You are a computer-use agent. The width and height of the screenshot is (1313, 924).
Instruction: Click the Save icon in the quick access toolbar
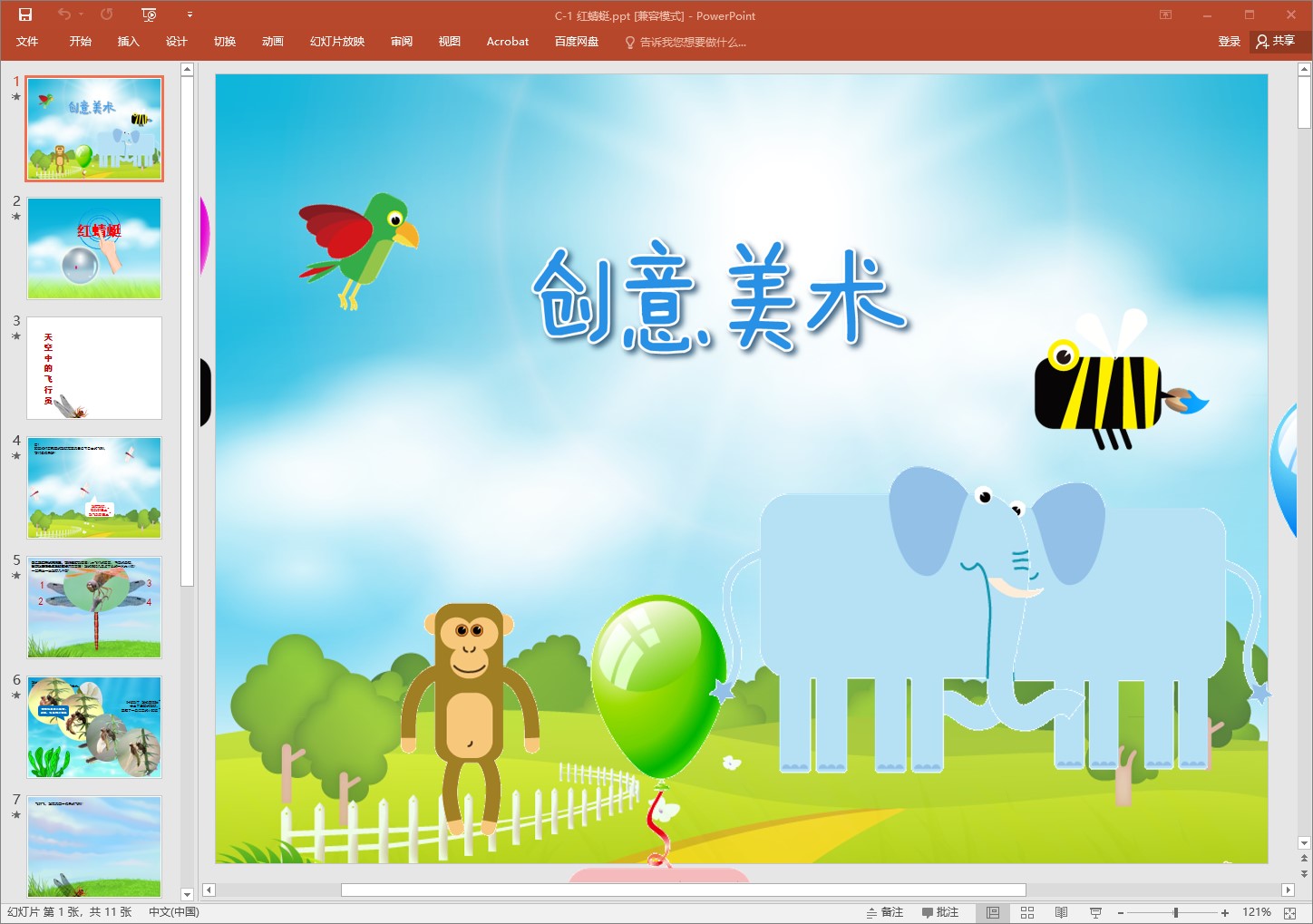coord(25,15)
